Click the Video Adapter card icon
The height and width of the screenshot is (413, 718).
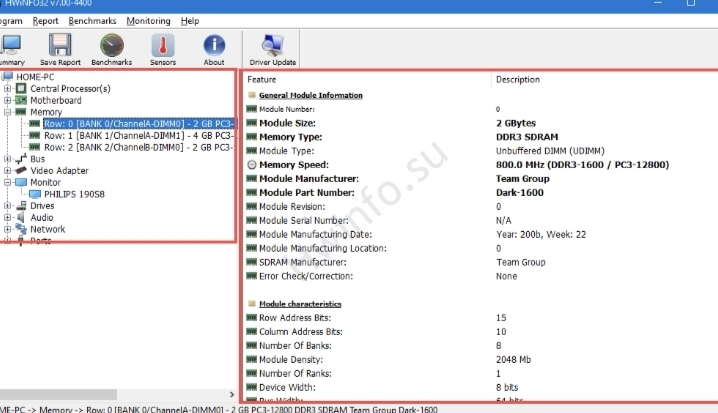click(21, 170)
